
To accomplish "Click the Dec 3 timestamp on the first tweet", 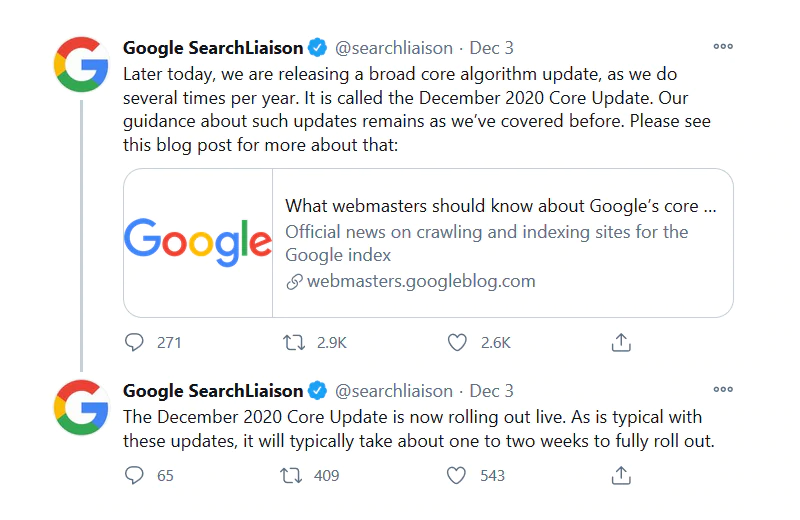I will coord(492,47).
